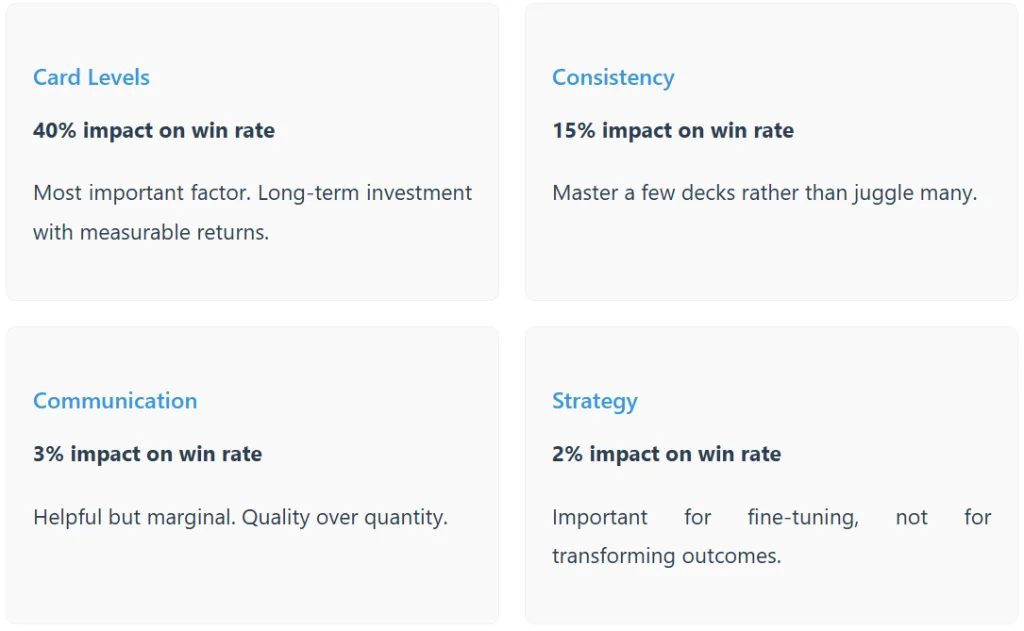Image resolution: width=1024 pixels, height=631 pixels.
Task: Select the Communication card title
Action: pyautogui.click(x=115, y=401)
